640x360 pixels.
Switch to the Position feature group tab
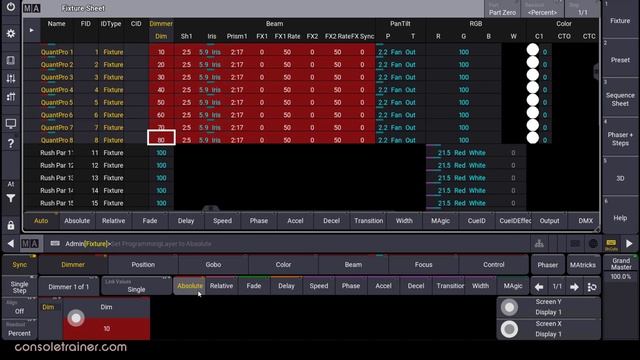[143, 264]
